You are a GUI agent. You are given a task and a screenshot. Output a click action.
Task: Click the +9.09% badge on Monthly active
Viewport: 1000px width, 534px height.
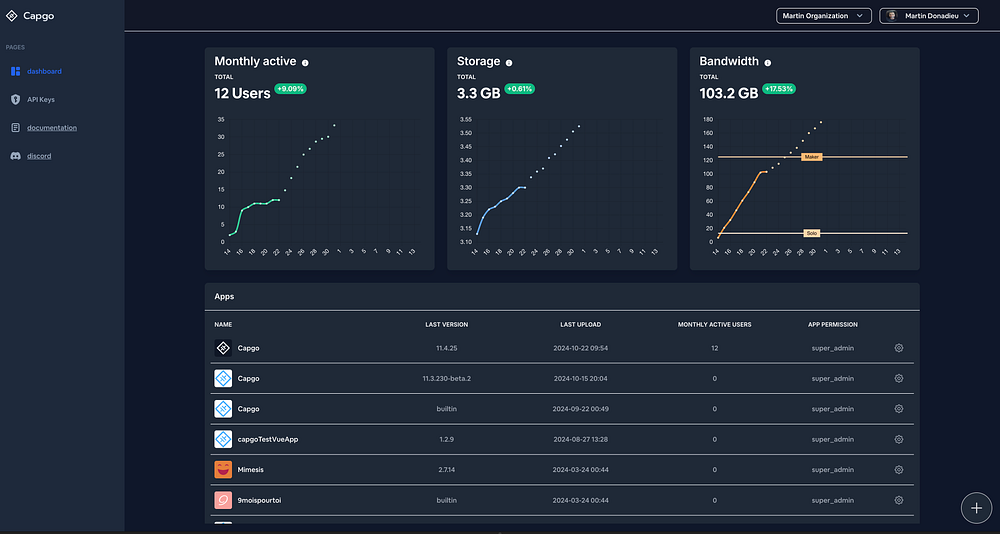pos(290,89)
